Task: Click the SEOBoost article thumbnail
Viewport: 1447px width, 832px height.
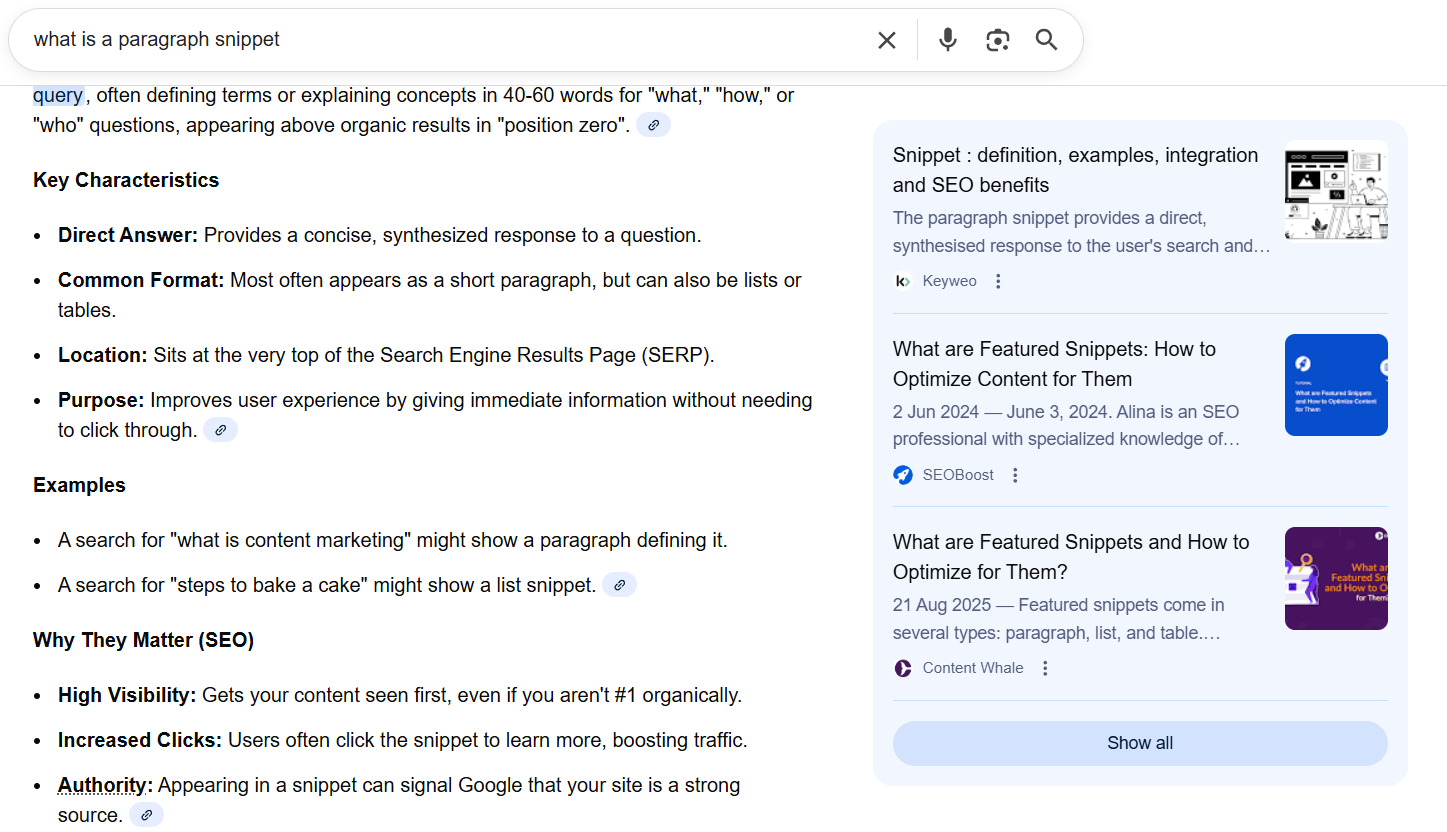Action: [1336, 385]
